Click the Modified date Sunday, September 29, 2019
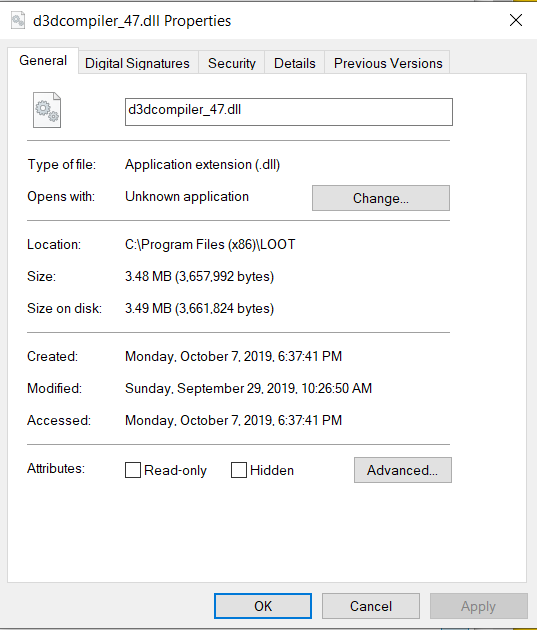The image size is (537, 630). 249,388
